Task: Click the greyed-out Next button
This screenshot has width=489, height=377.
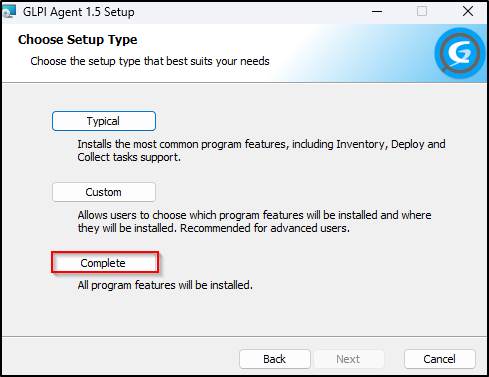Action: [x=349, y=359]
